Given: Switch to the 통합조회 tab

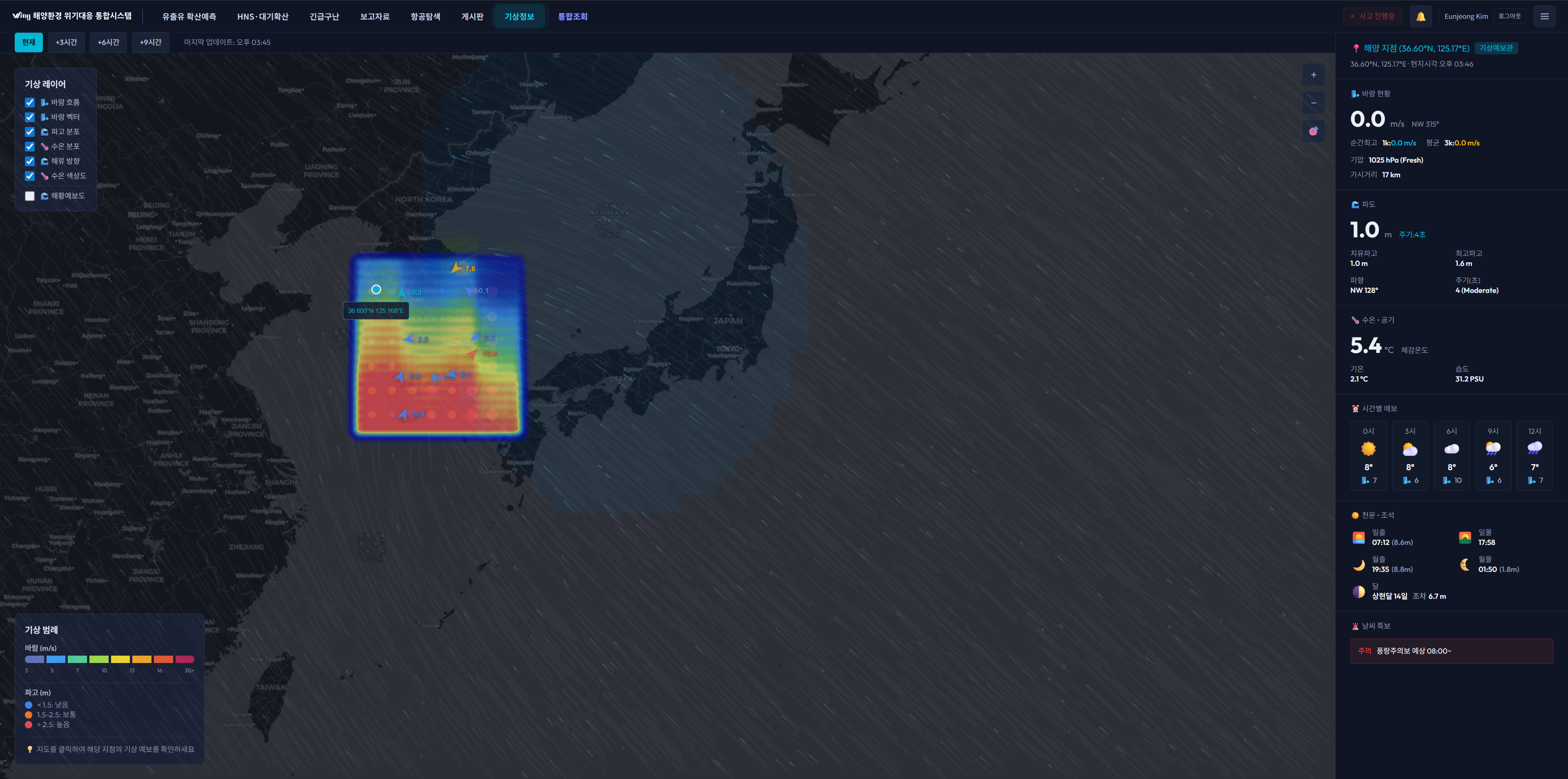Looking at the screenshot, I should [x=572, y=16].
